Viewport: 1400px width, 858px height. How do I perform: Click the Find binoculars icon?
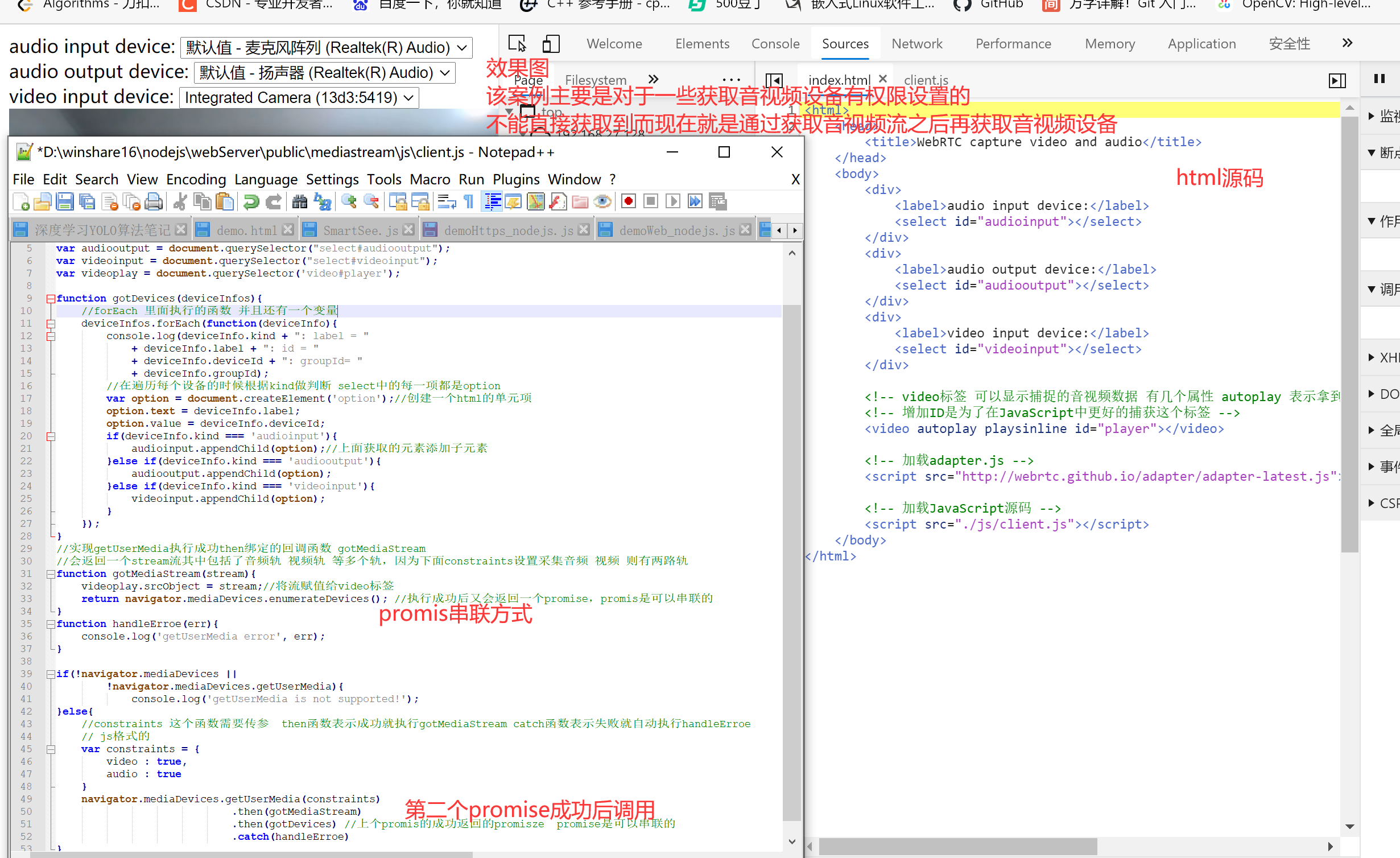pos(300,201)
